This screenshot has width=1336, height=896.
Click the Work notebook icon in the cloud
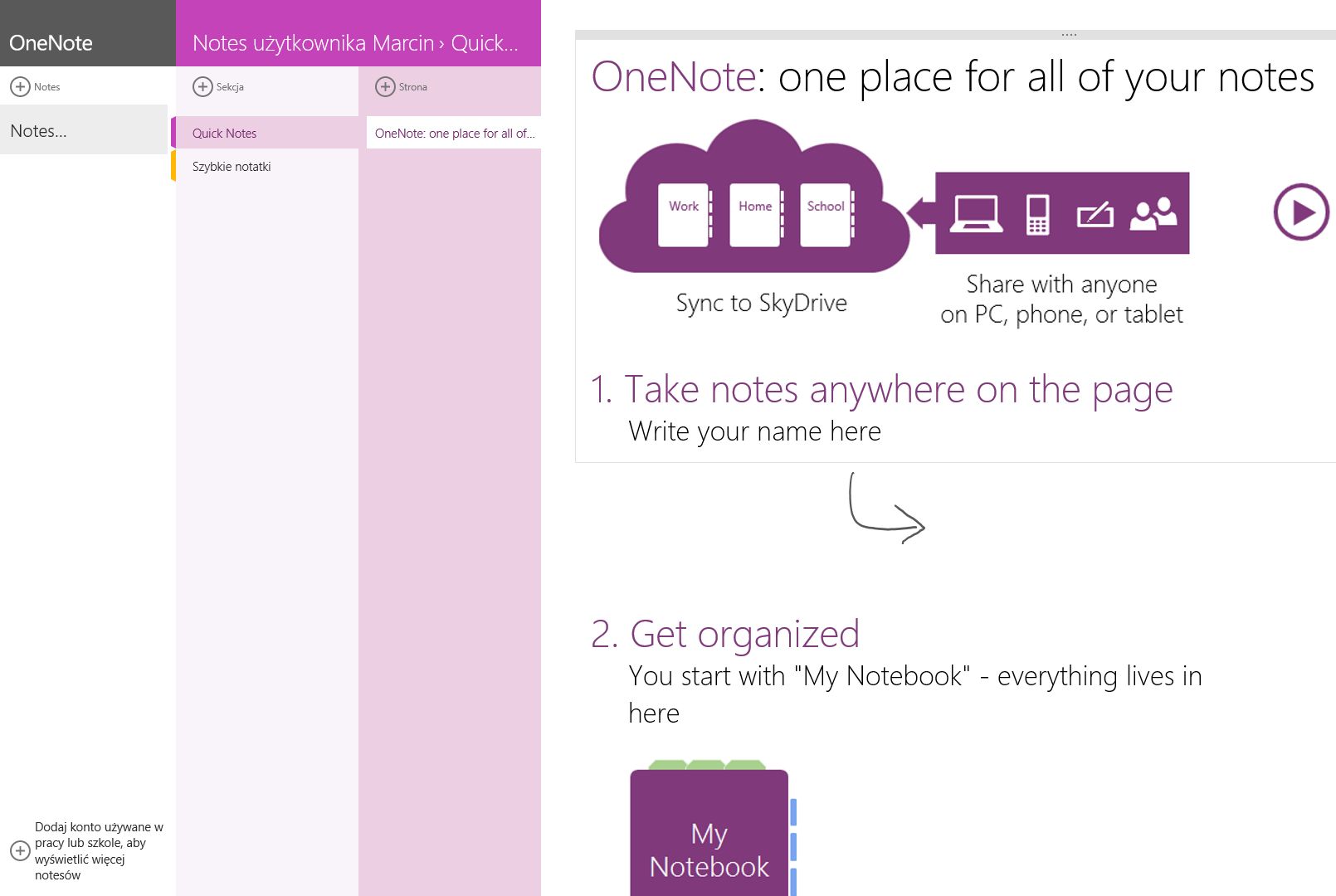[685, 215]
